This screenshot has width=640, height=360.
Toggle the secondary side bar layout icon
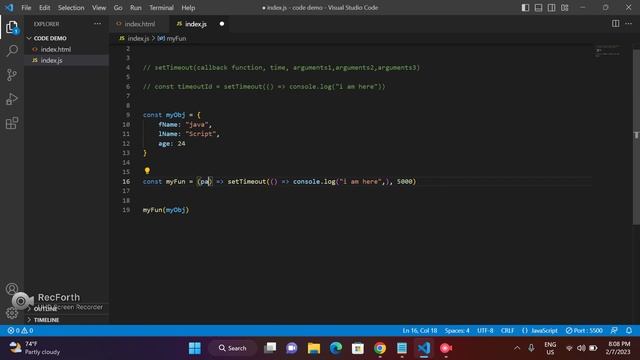551,7
